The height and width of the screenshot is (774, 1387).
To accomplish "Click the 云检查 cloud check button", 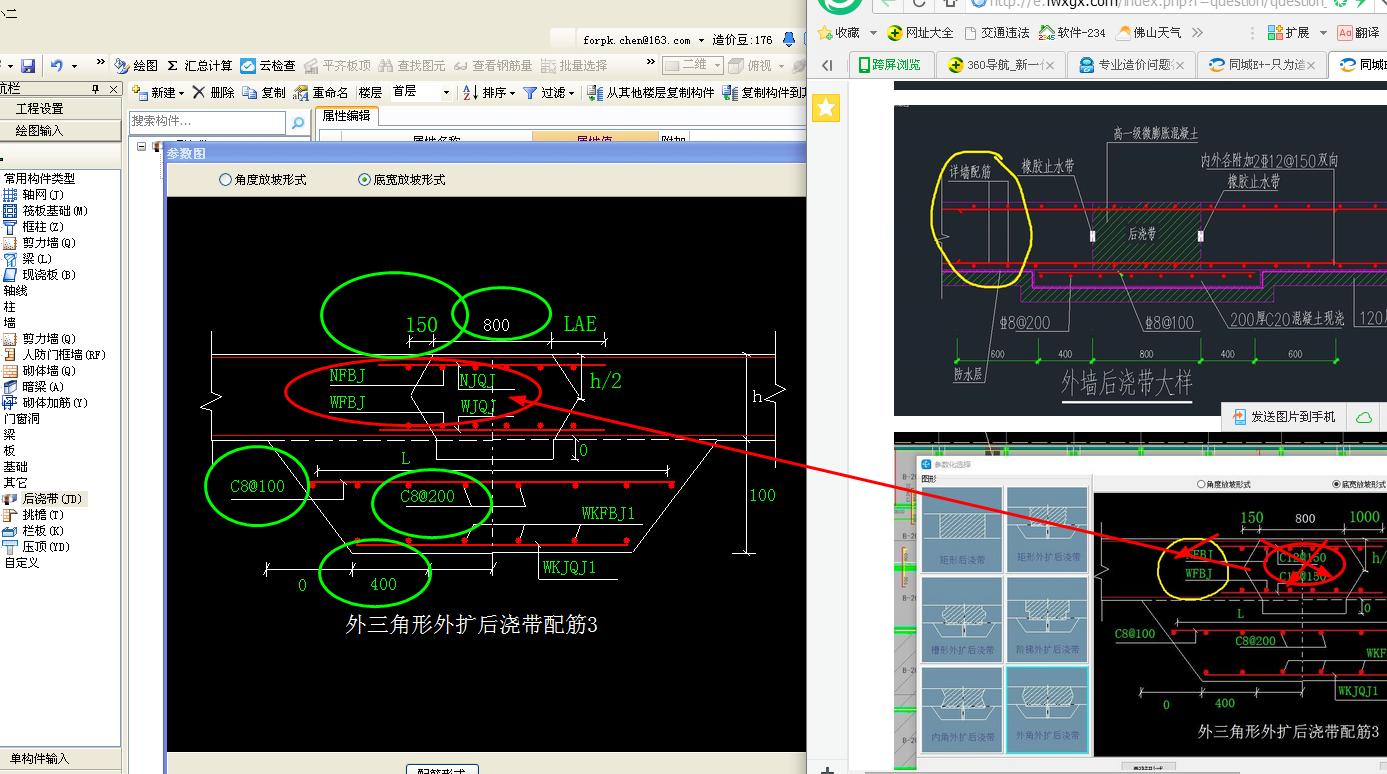I will point(268,66).
